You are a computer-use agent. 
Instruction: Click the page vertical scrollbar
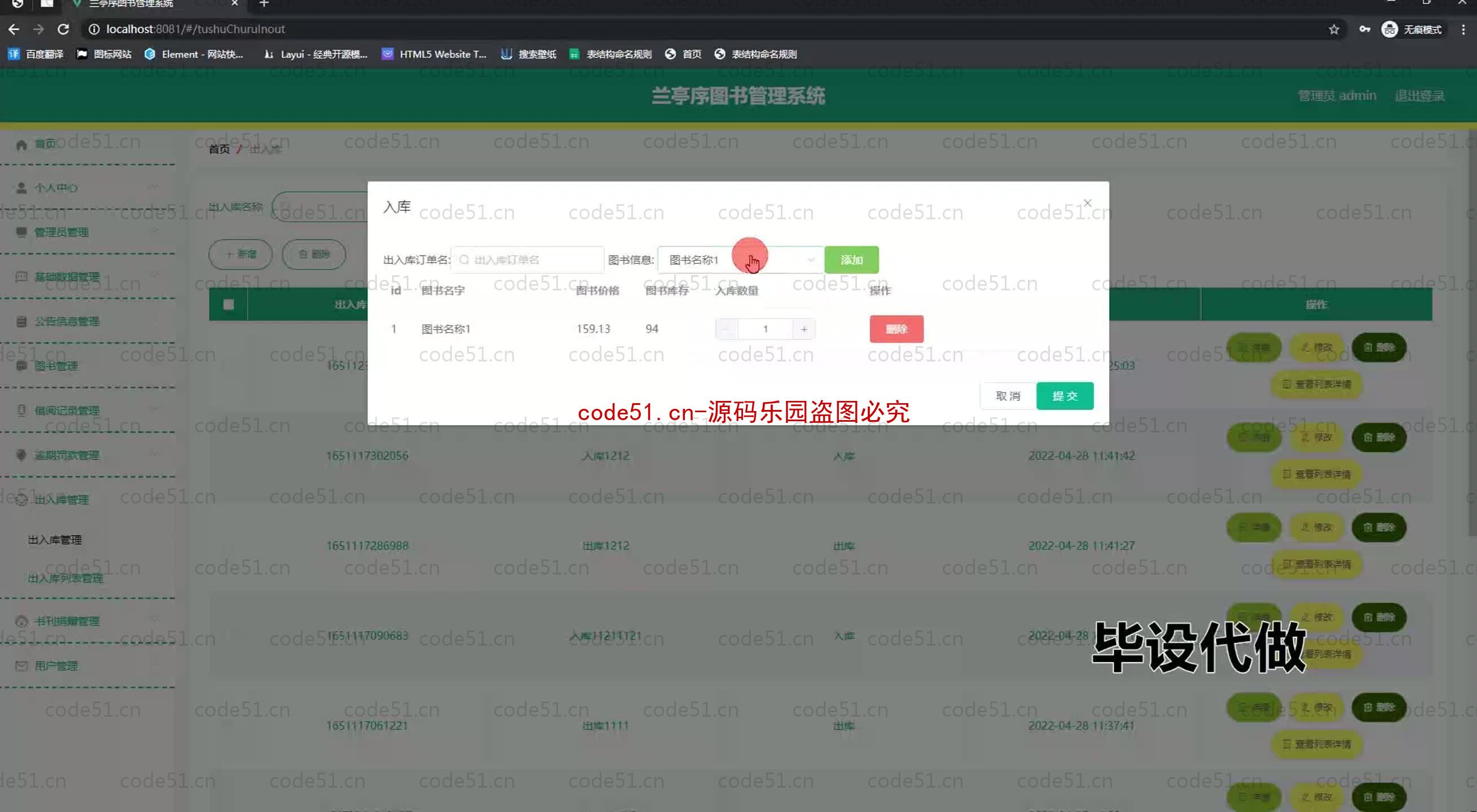coord(1471,332)
